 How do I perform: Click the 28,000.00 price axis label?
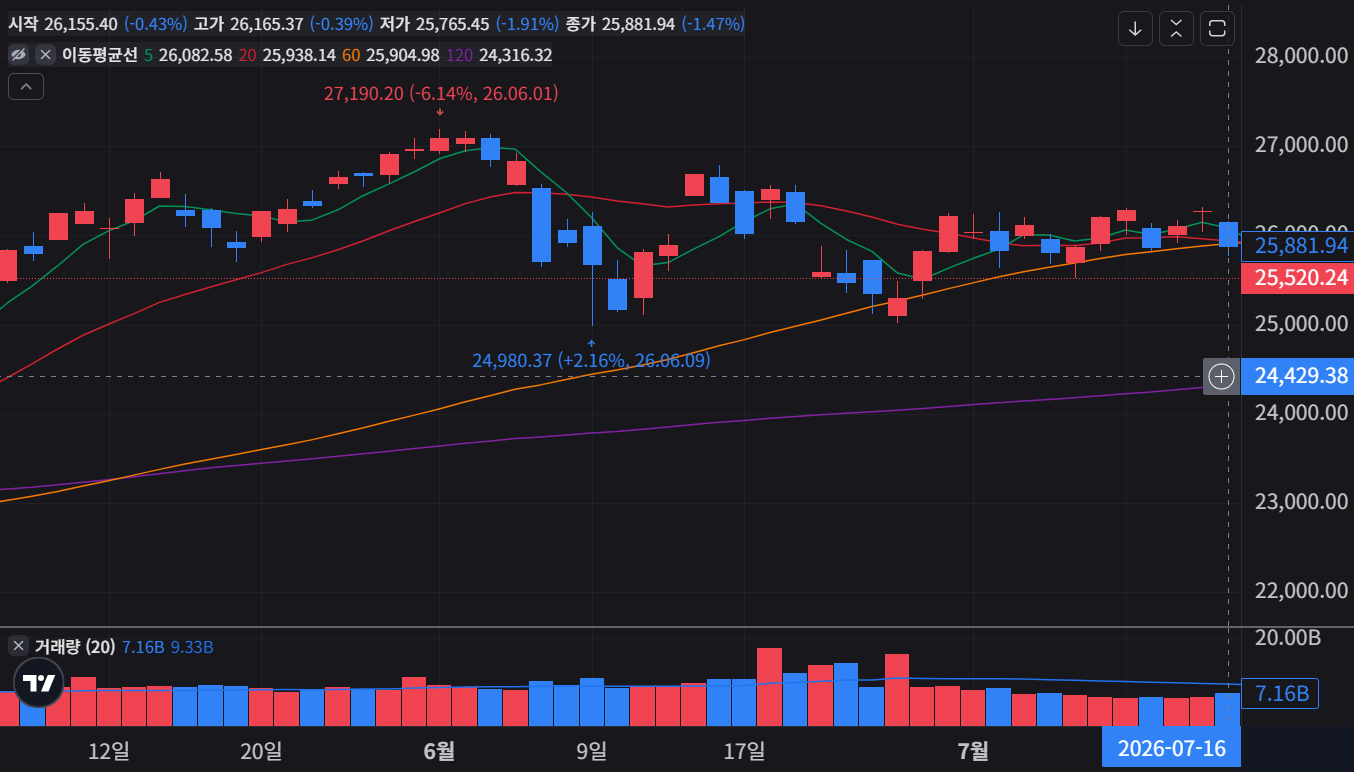1301,55
